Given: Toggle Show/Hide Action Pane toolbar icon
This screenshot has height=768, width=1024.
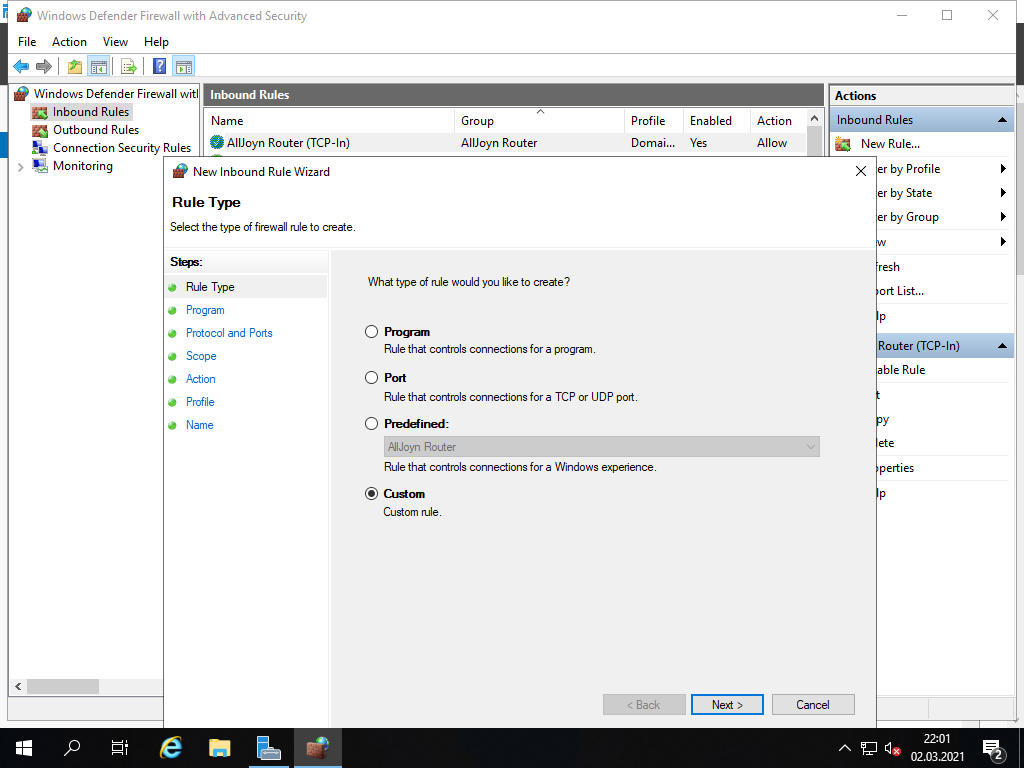Looking at the screenshot, I should tap(183, 67).
